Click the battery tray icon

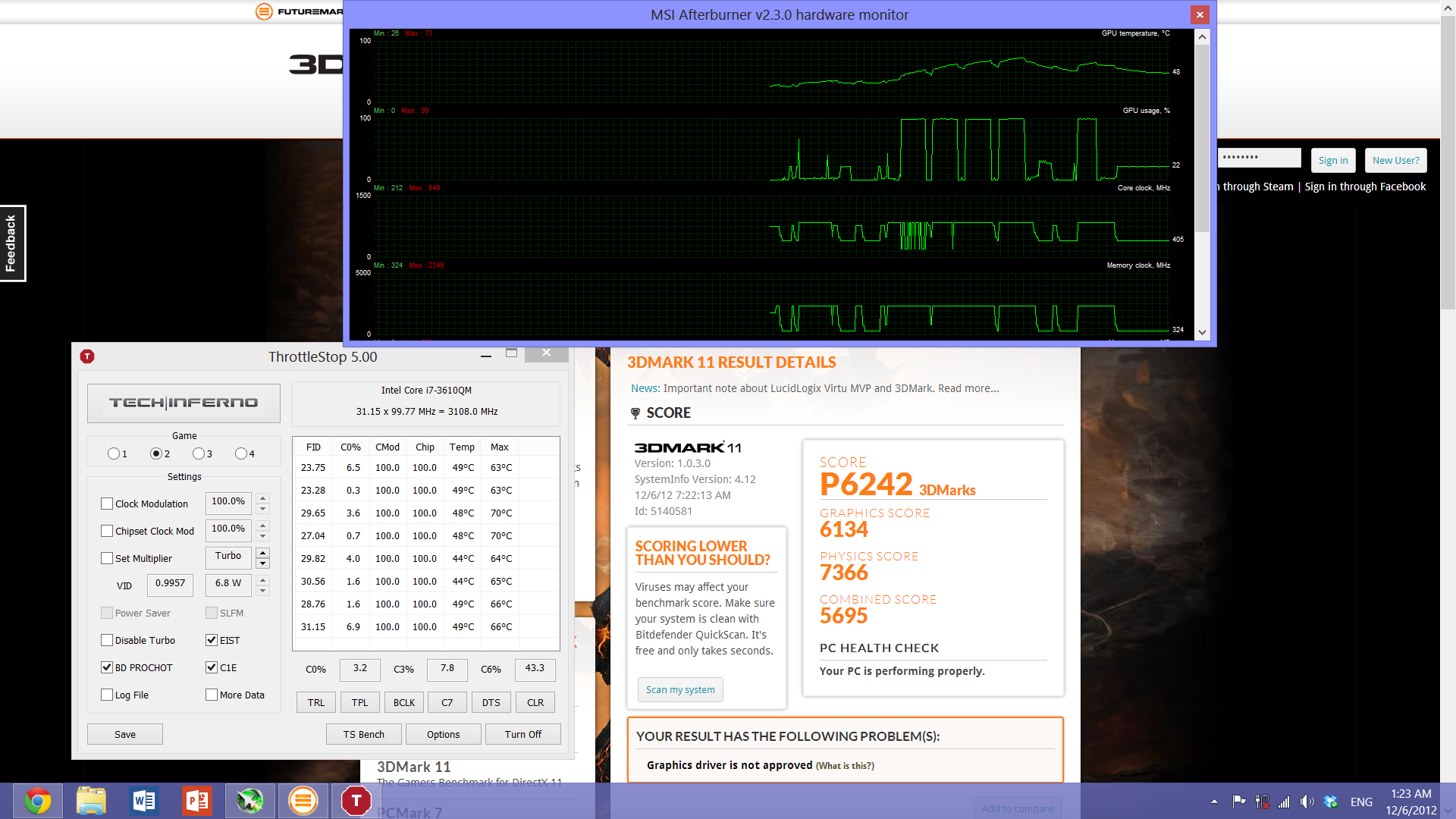click(1262, 802)
